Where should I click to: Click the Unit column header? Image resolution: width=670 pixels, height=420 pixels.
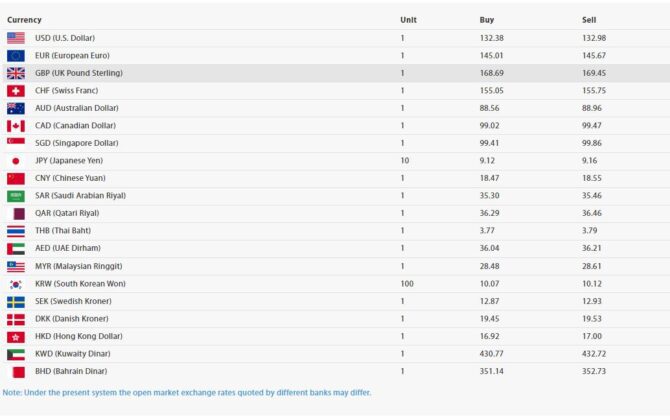pos(408,20)
